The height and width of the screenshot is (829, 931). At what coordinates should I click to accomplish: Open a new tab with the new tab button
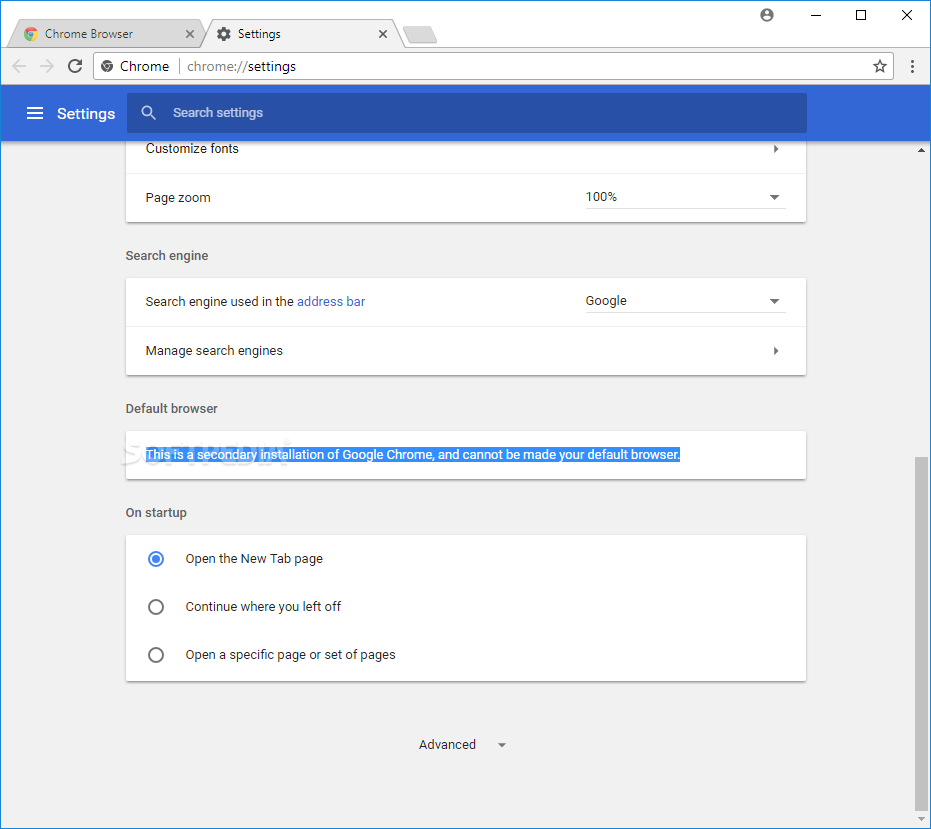[420, 34]
